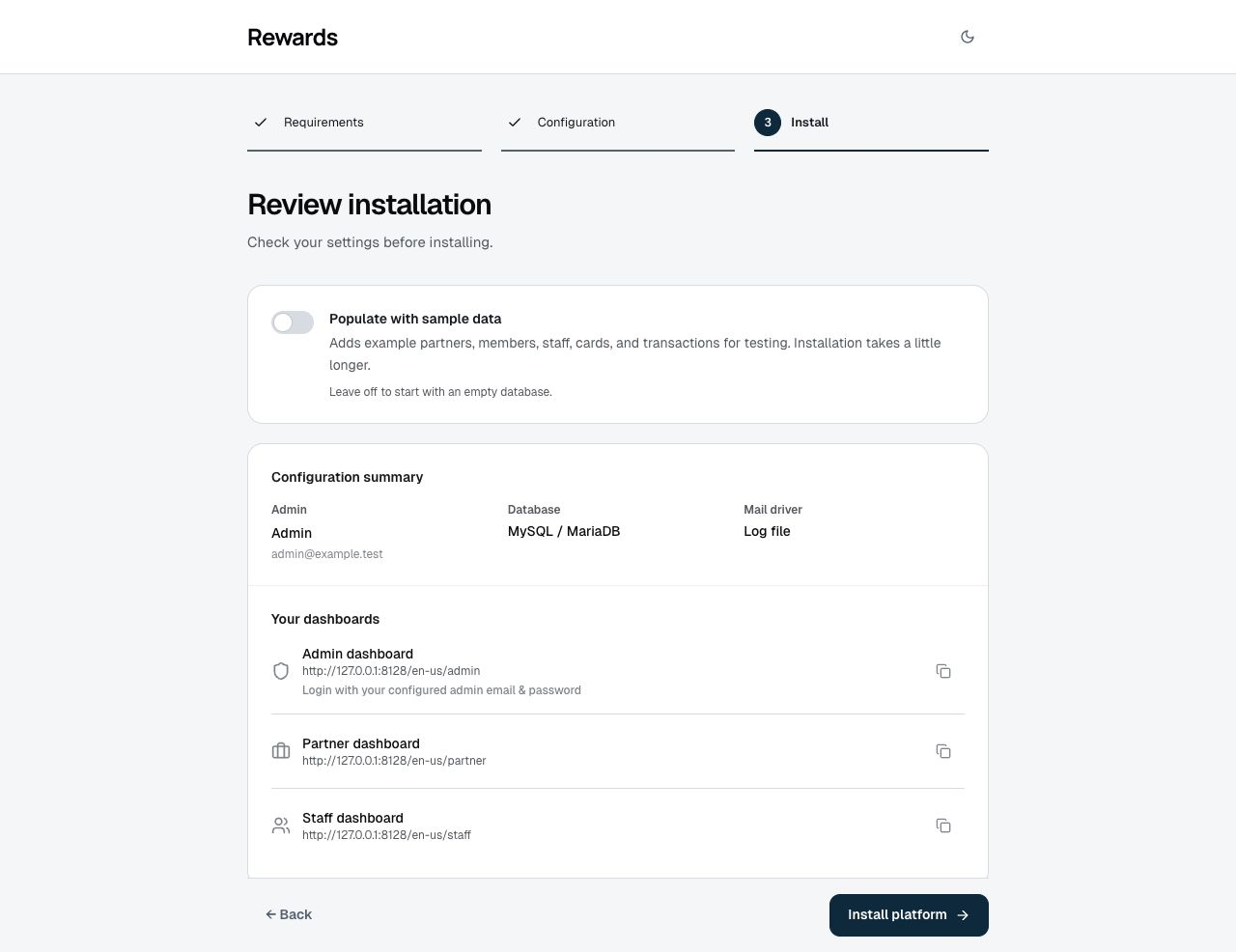Viewport: 1236px width, 952px height.
Task: Click the Rewards logo title
Action: click(x=293, y=38)
